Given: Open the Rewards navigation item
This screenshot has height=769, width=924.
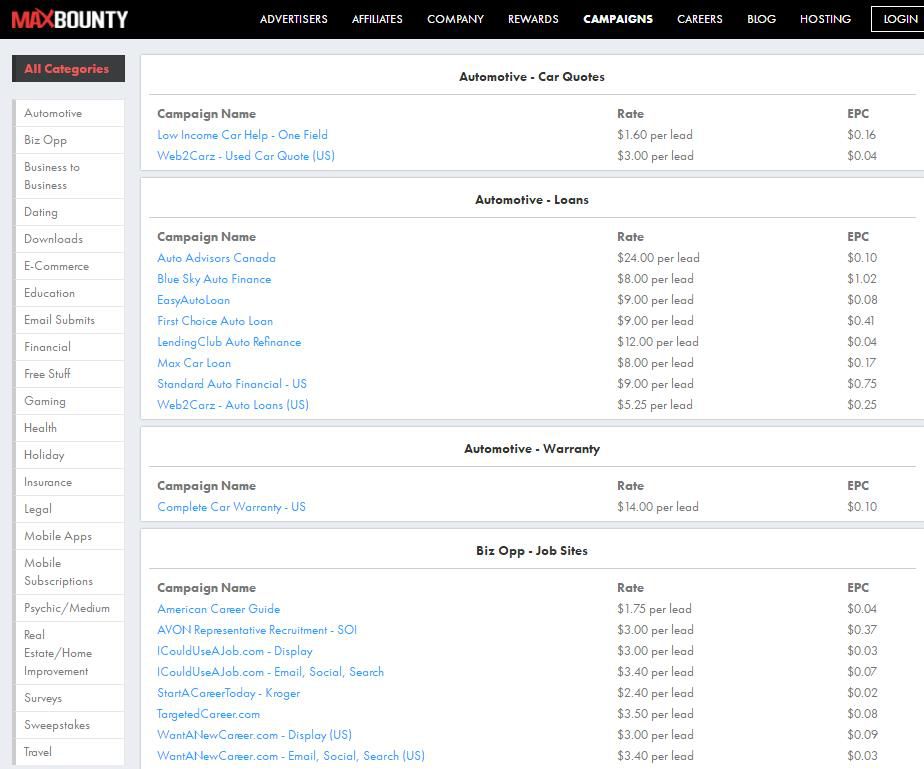Looking at the screenshot, I should pyautogui.click(x=533, y=19).
